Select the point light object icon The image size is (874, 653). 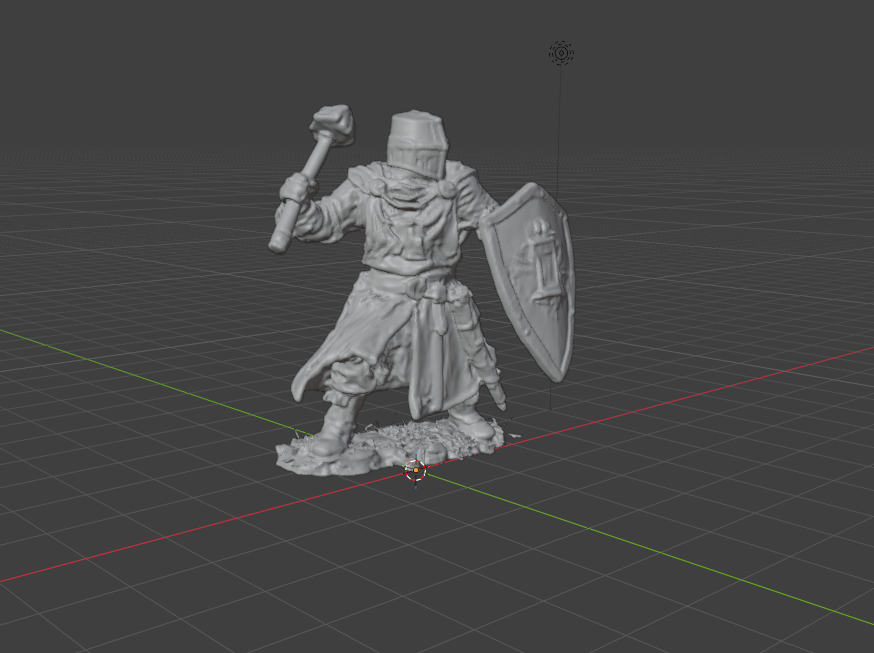(561, 53)
